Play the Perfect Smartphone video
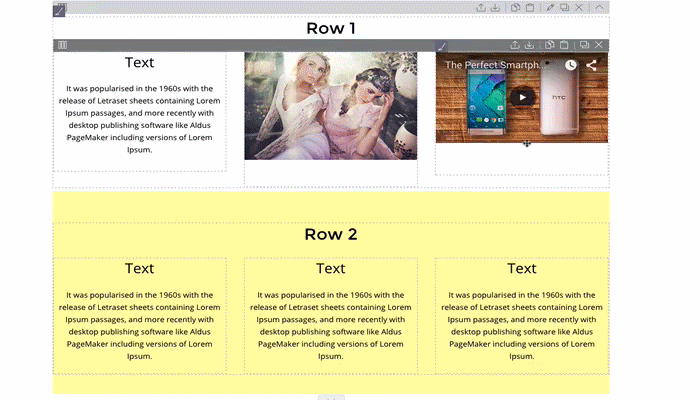This screenshot has height=400, width=700. 522,97
